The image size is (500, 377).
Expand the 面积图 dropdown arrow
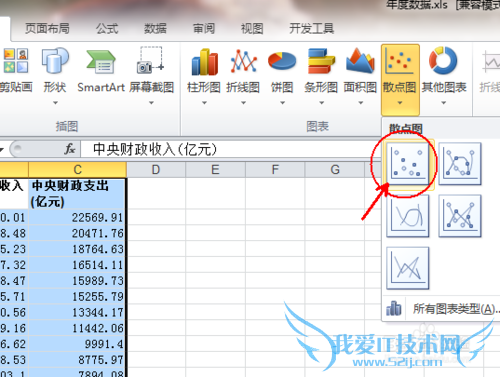coord(360,103)
